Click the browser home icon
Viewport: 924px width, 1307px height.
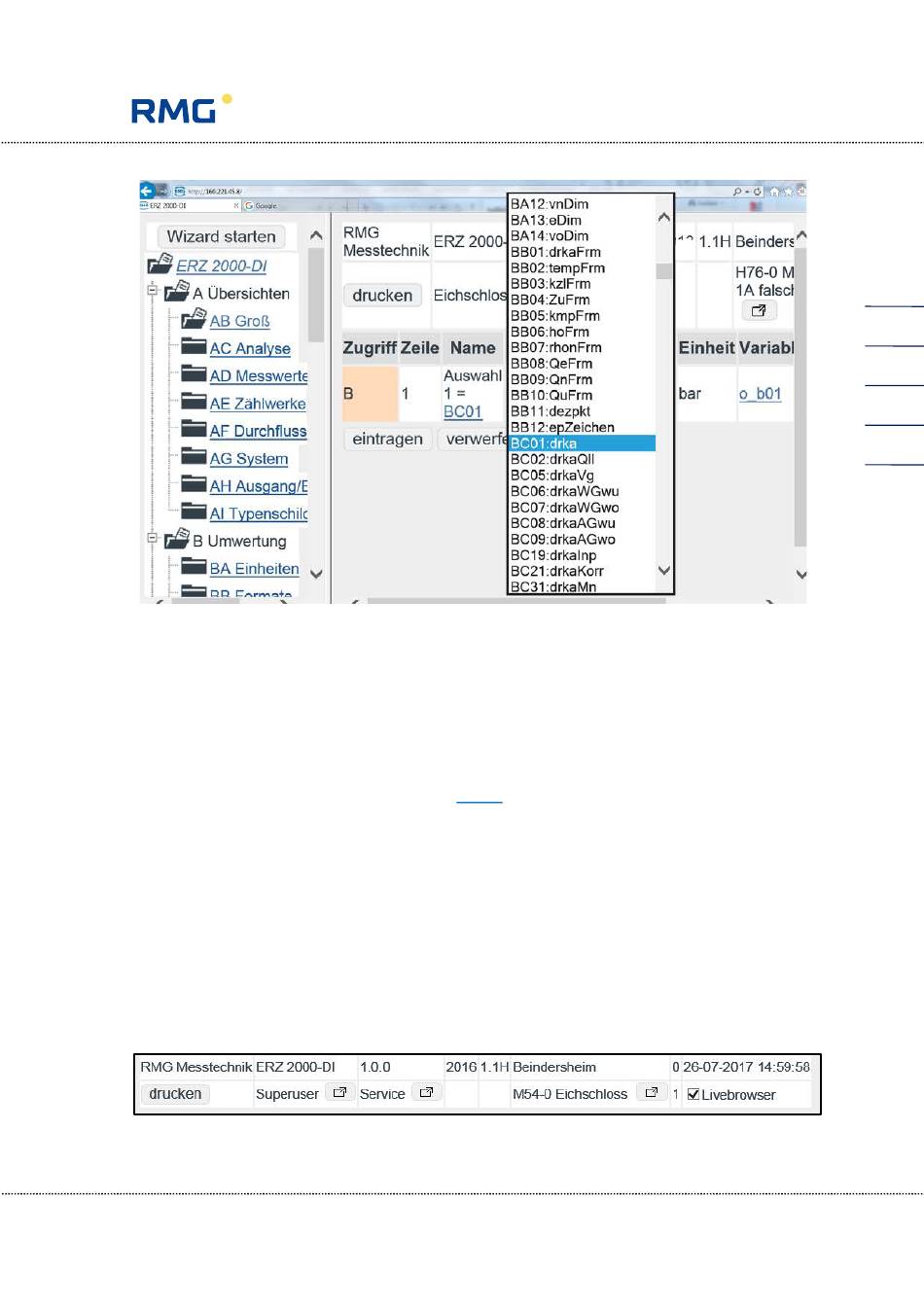[774, 192]
